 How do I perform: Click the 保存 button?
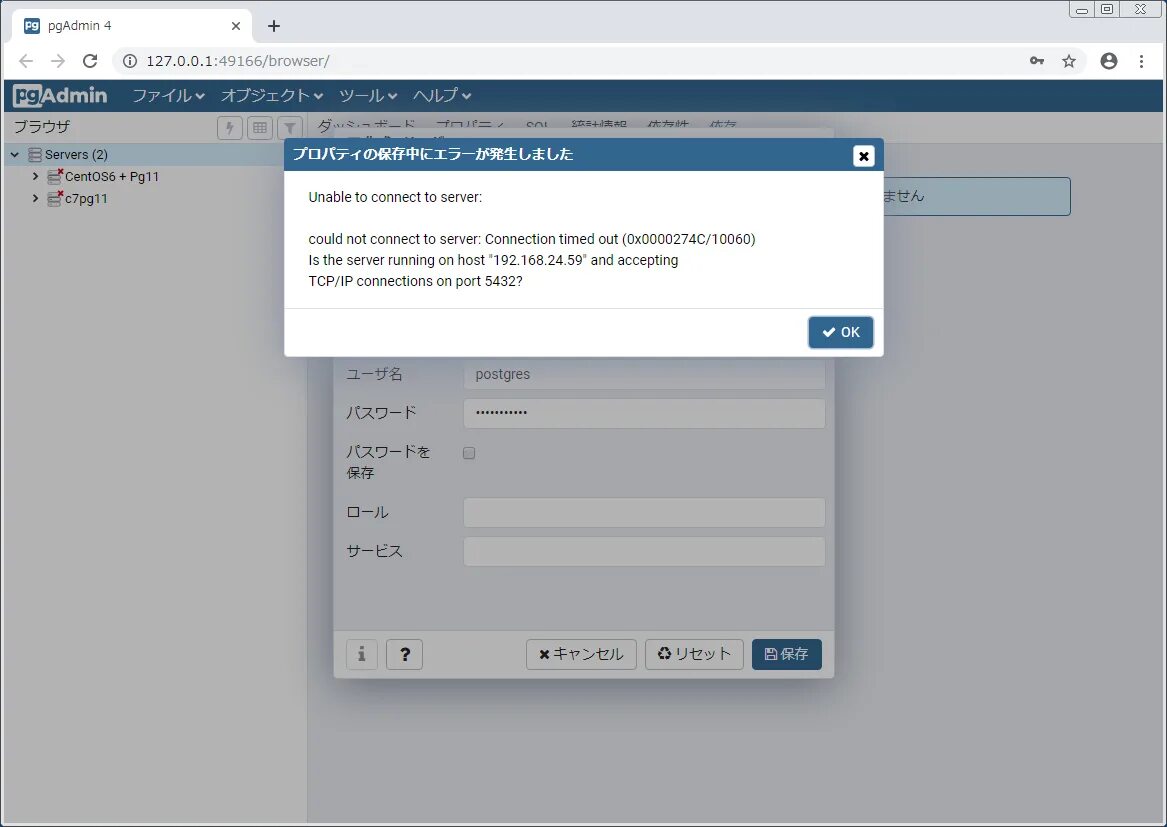[x=787, y=654]
